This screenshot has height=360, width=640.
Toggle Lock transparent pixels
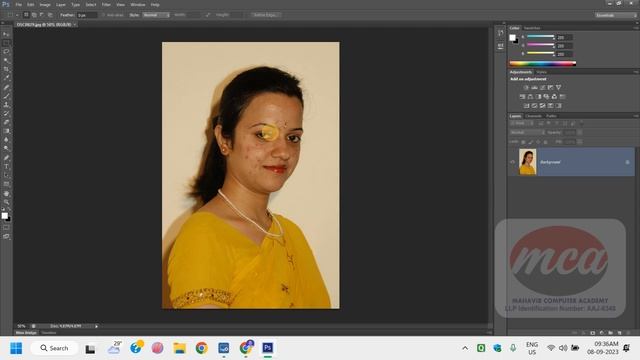pos(523,142)
